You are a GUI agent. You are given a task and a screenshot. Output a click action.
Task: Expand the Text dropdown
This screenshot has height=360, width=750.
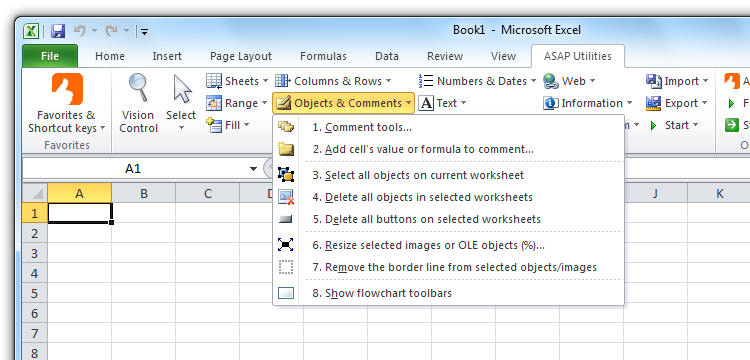442,103
